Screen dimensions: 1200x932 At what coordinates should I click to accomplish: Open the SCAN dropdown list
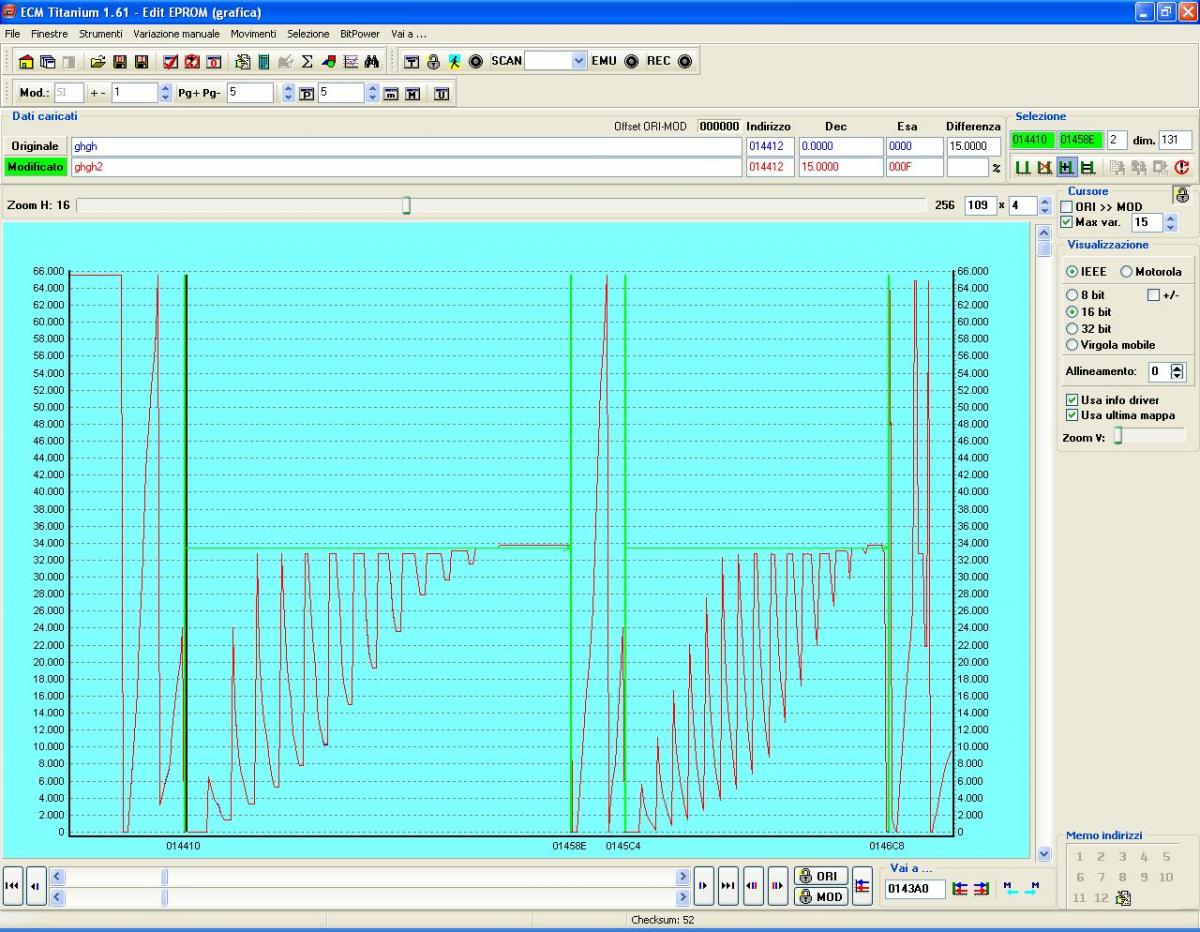tap(579, 61)
